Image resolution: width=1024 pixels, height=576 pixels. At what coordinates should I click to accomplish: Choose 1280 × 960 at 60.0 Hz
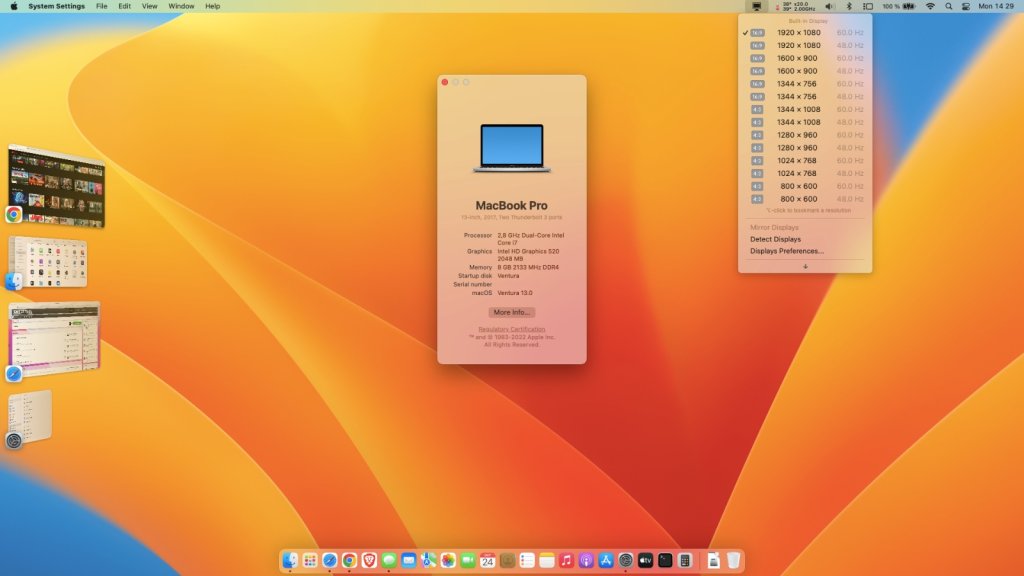[x=805, y=135]
